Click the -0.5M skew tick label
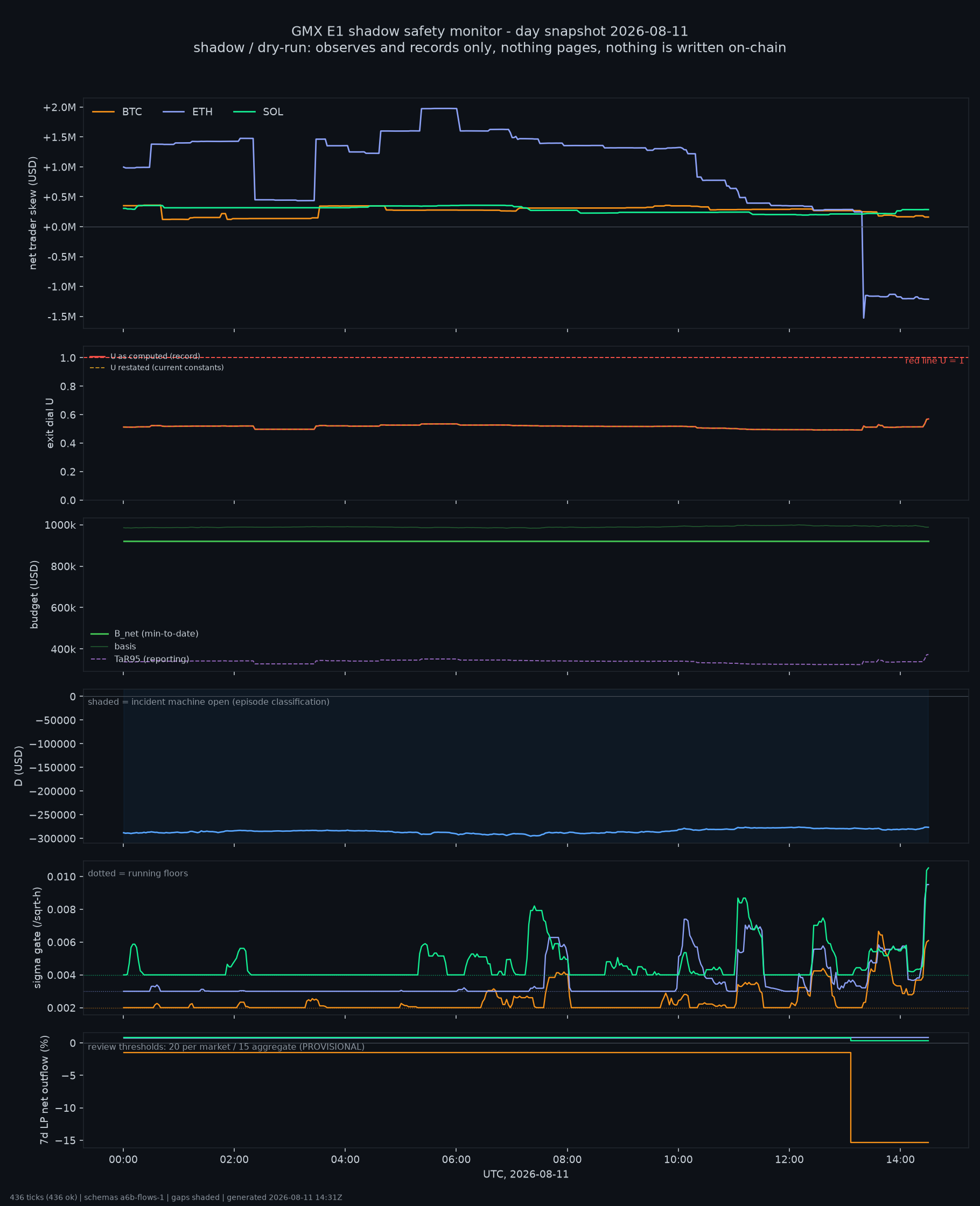Screen dimensions: 980x1206 pos(61,257)
